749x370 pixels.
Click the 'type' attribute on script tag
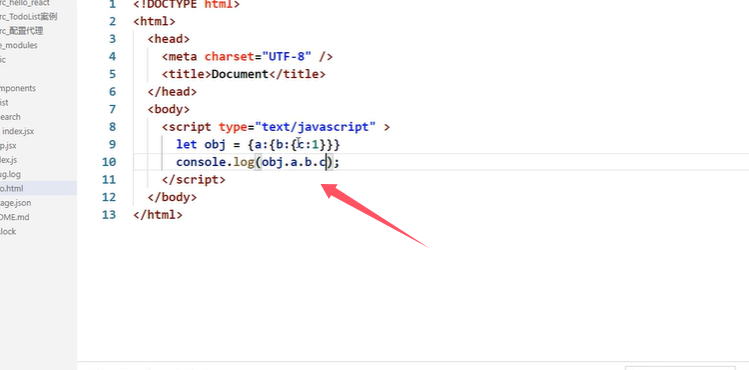pyautogui.click(x=233, y=127)
